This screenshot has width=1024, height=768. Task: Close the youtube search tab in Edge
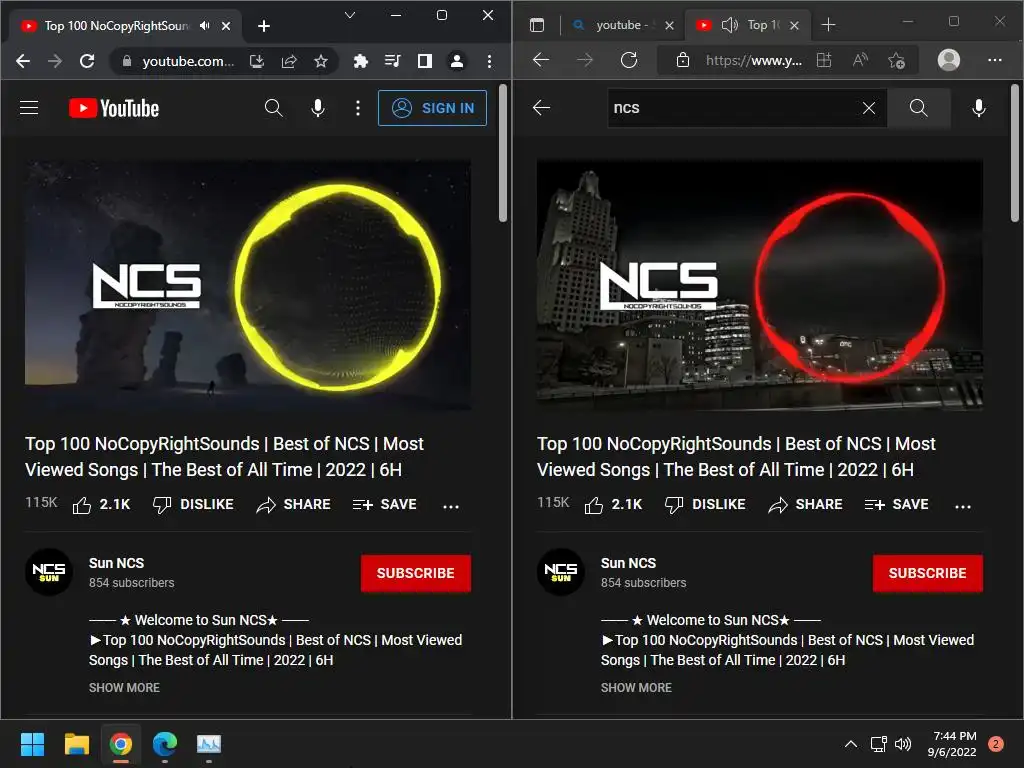point(669,25)
